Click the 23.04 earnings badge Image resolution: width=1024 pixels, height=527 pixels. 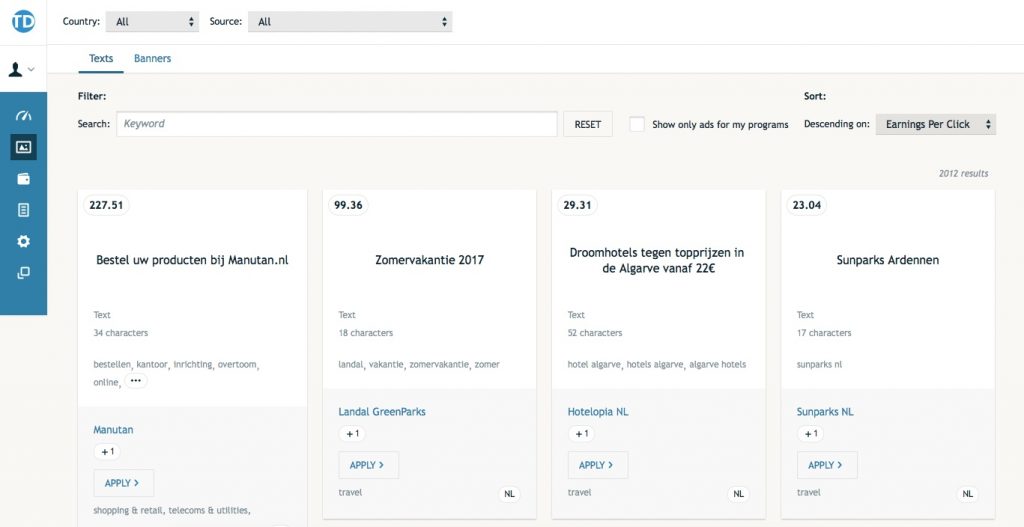807,205
